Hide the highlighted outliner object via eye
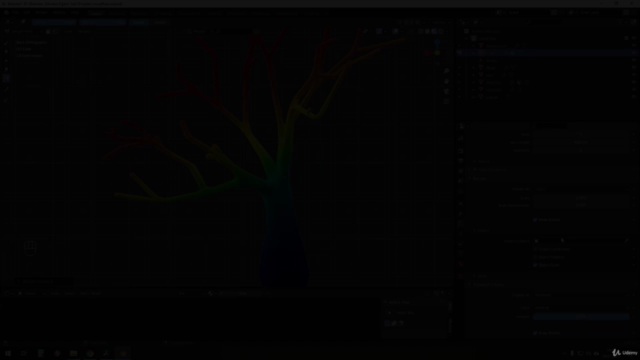 click(633, 53)
